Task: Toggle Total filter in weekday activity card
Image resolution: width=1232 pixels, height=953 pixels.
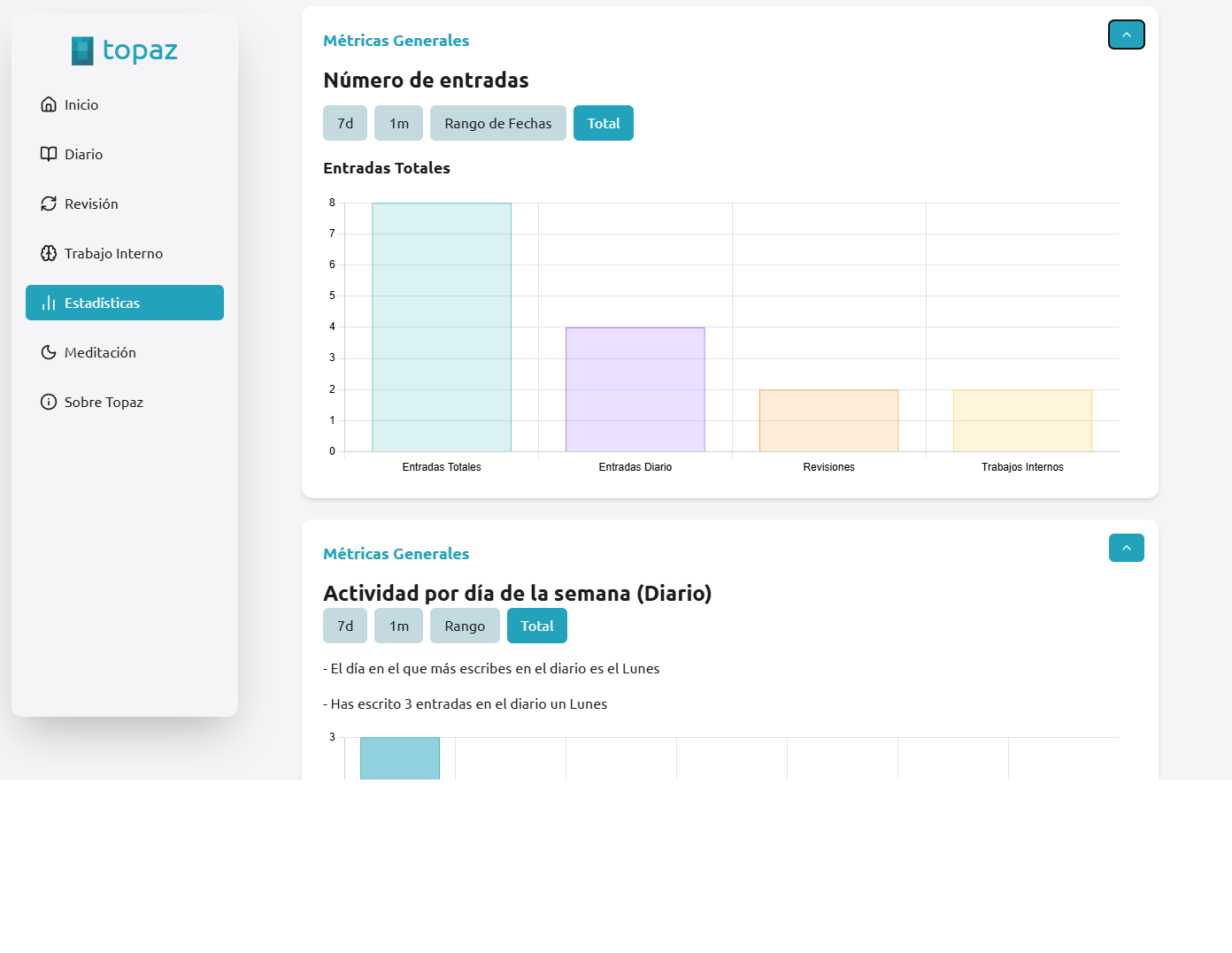Action: (536, 626)
